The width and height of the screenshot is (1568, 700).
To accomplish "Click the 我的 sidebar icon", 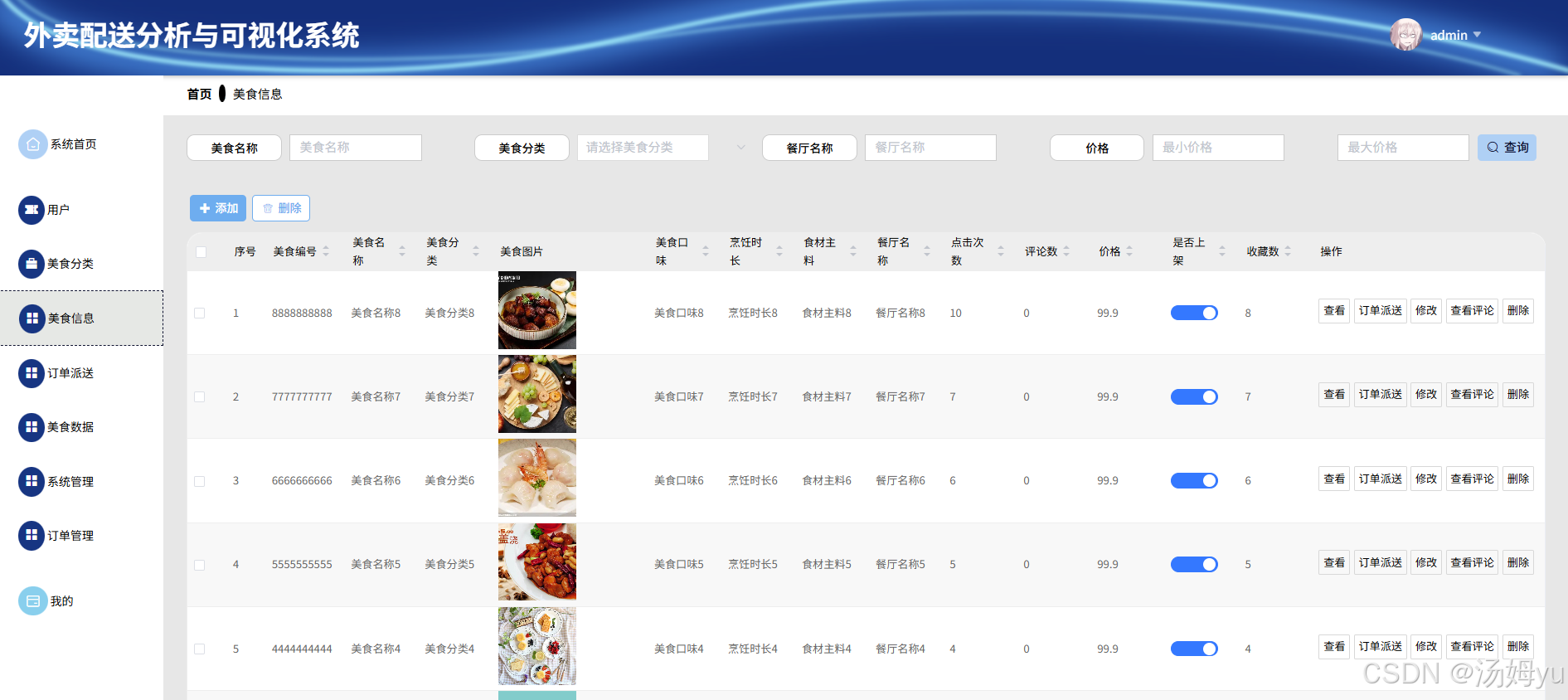I will click(x=32, y=601).
